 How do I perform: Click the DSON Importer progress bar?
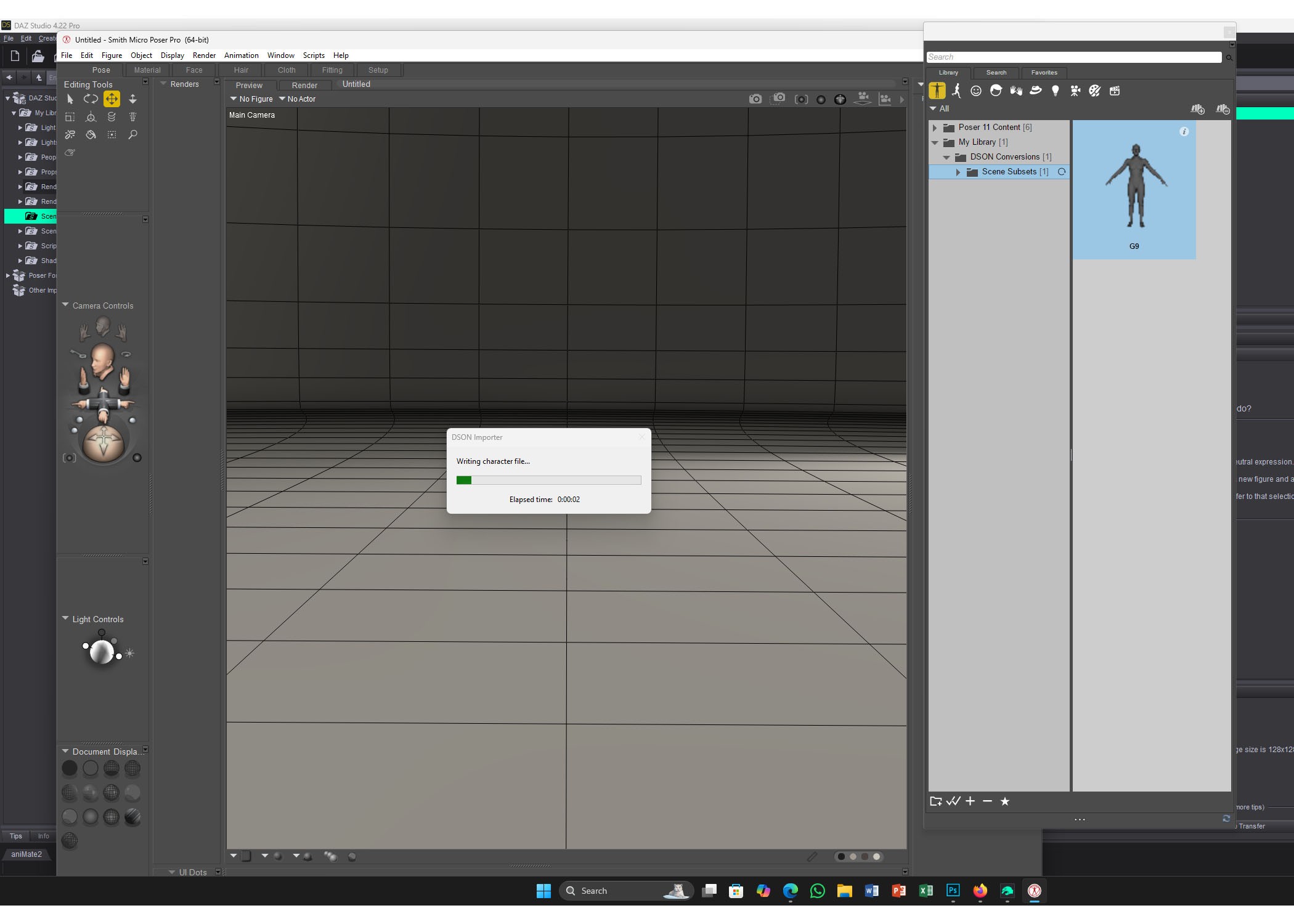[548, 480]
